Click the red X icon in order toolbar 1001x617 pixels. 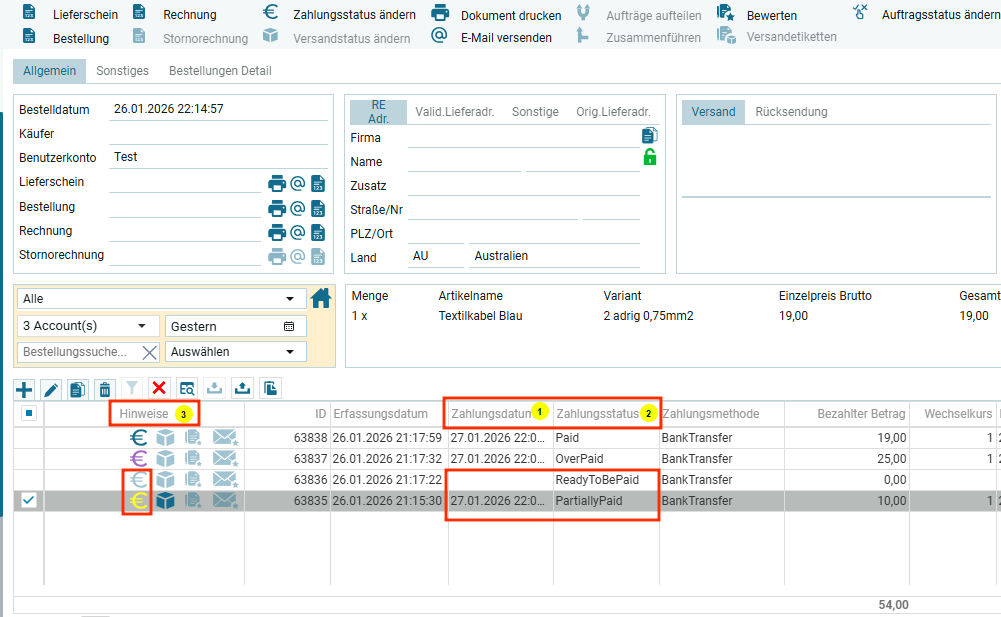(x=159, y=389)
